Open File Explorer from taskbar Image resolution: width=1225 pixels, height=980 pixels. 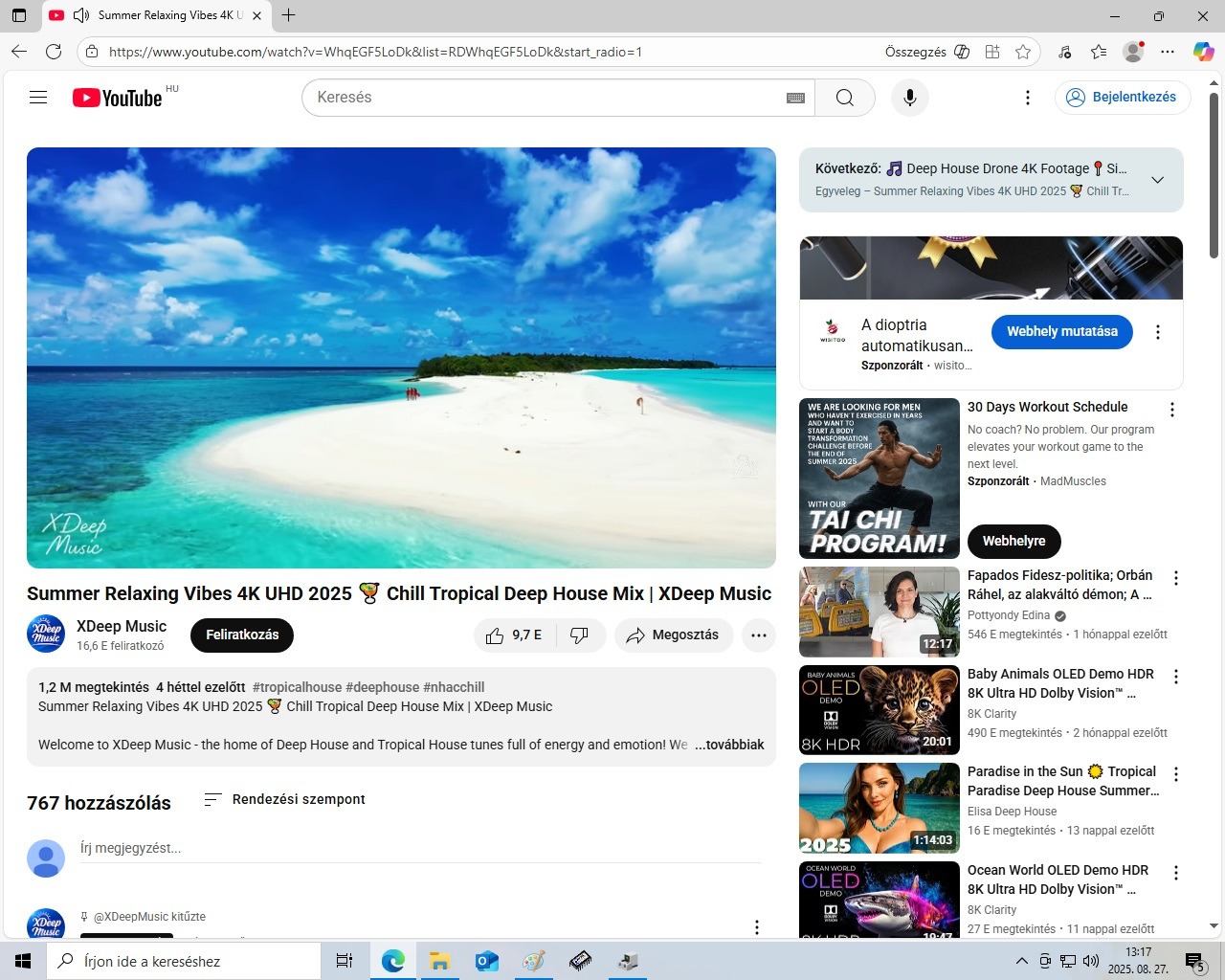click(439, 961)
